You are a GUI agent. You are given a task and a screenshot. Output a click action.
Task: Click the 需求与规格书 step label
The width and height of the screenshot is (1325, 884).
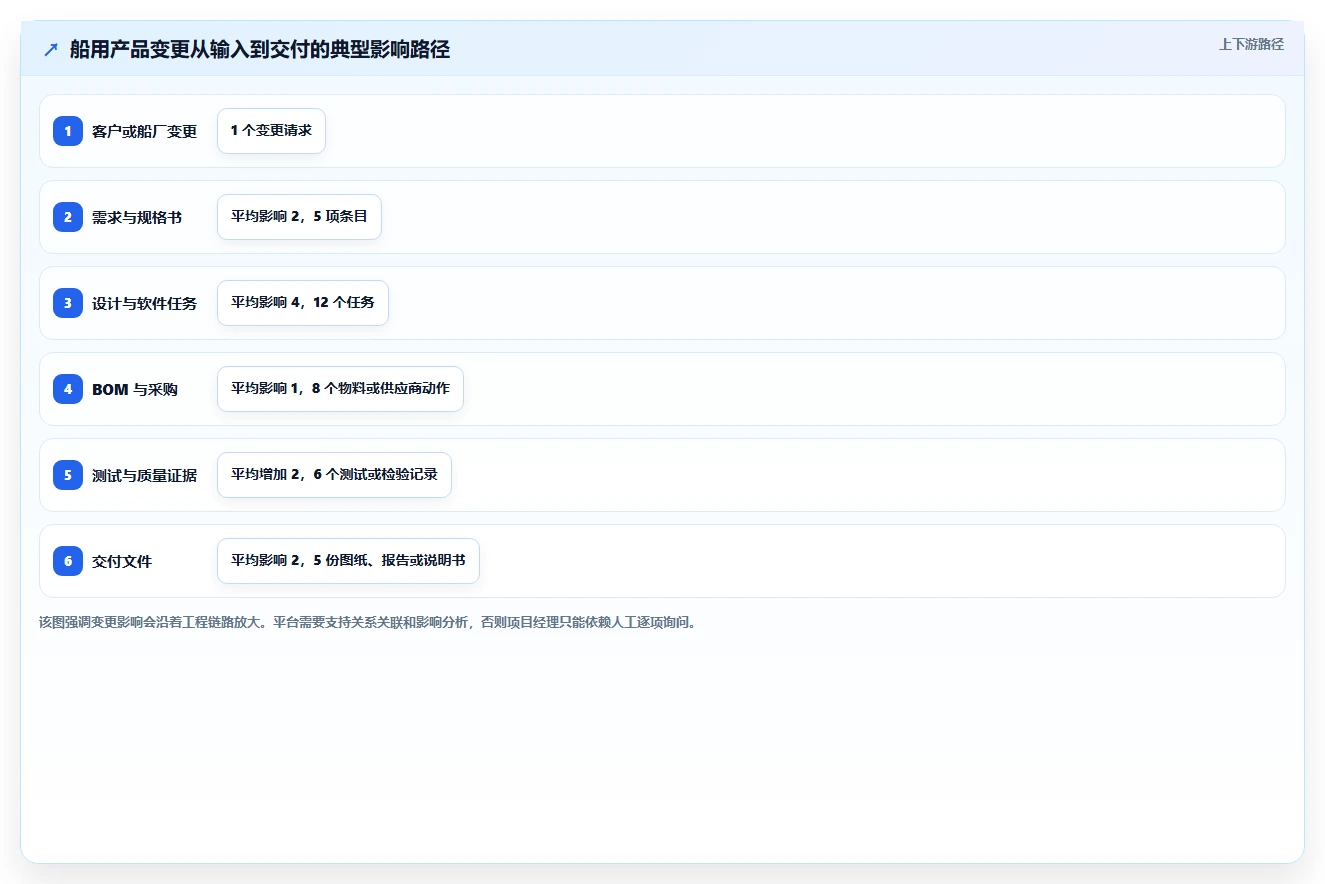[x=137, y=218]
